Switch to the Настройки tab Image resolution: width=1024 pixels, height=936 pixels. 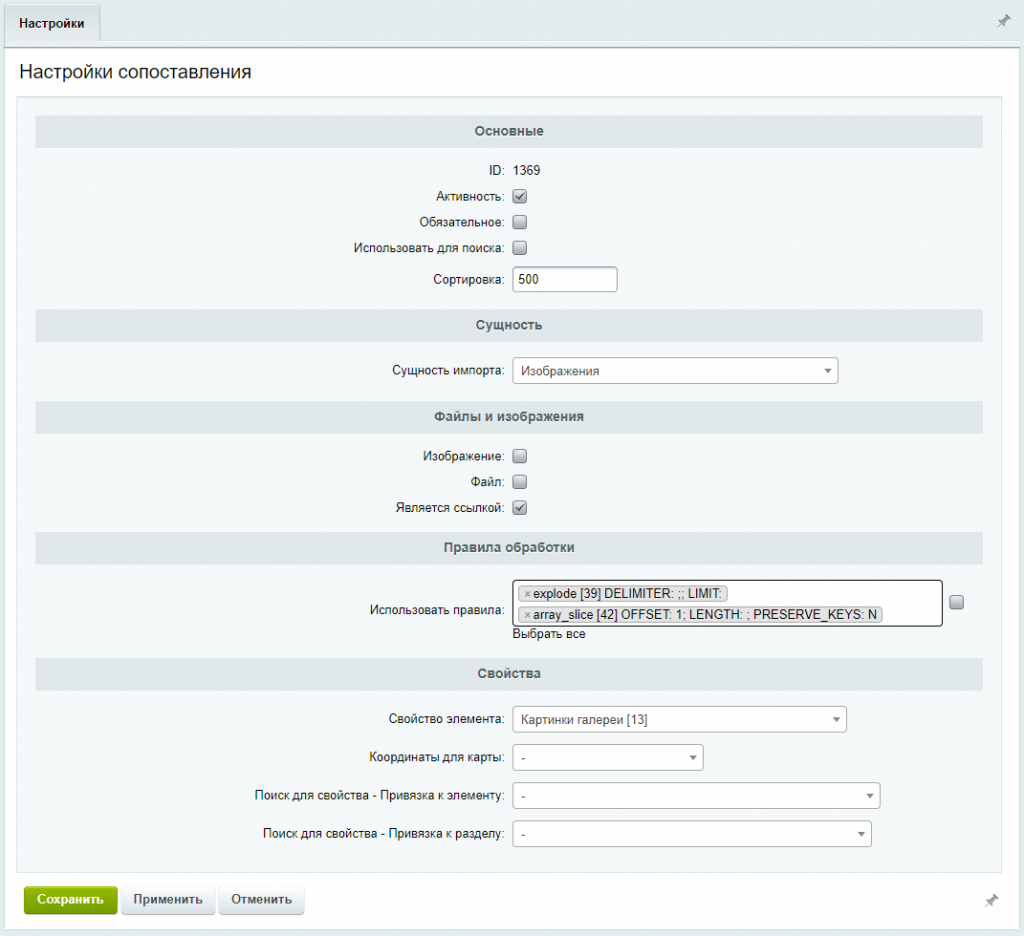(52, 24)
